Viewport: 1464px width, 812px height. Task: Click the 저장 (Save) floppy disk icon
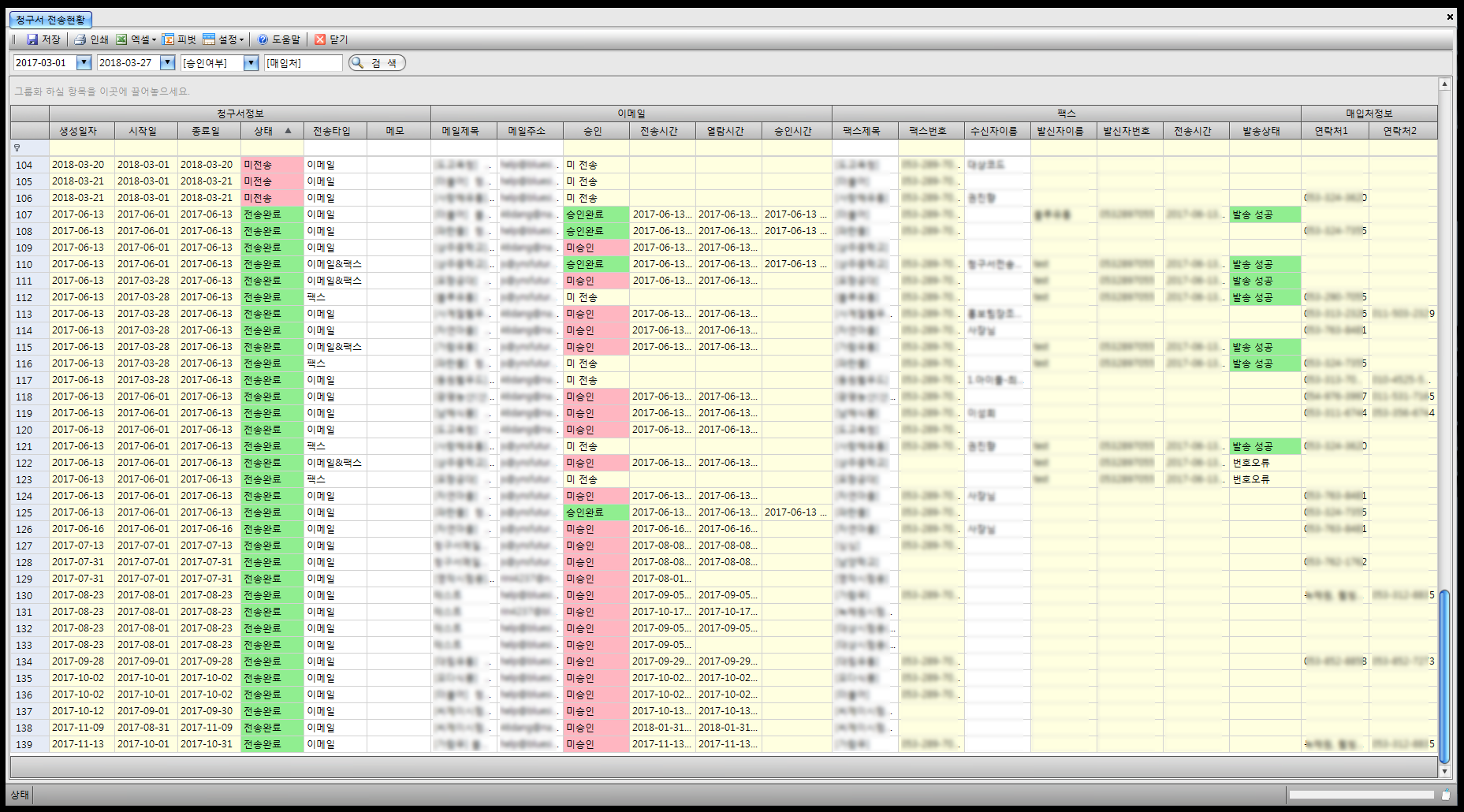click(32, 39)
